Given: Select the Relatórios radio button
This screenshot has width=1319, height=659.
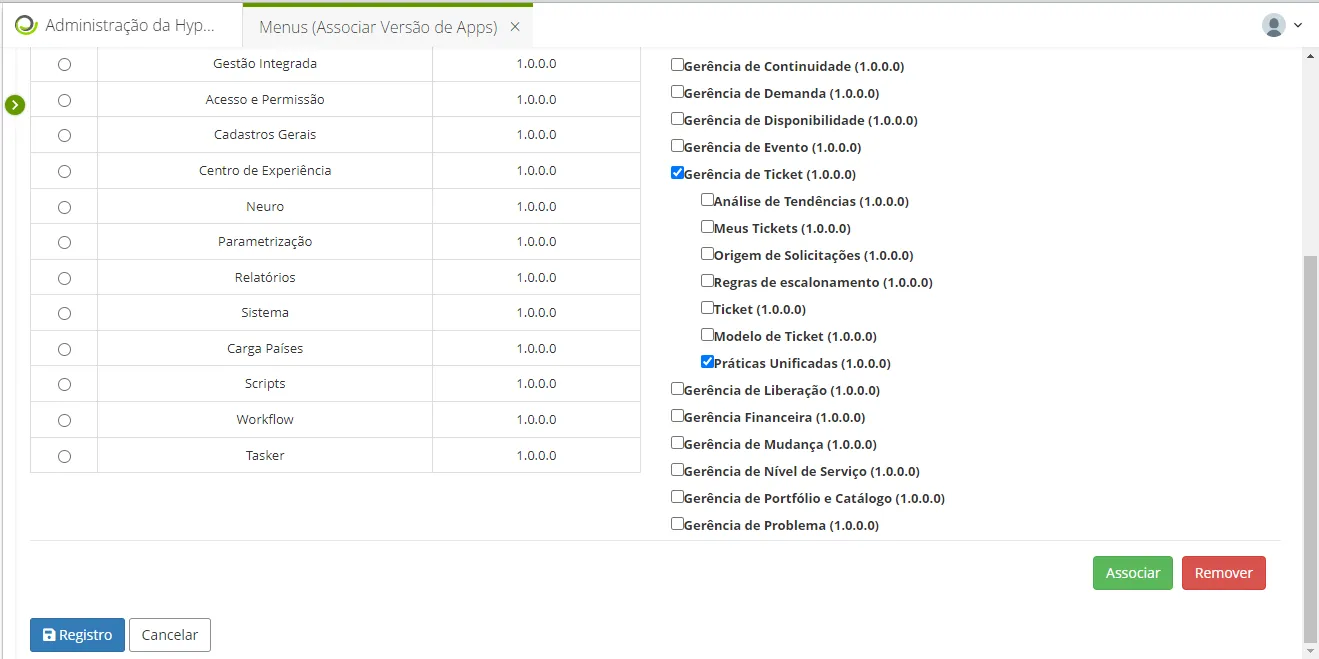Looking at the screenshot, I should click(65, 278).
